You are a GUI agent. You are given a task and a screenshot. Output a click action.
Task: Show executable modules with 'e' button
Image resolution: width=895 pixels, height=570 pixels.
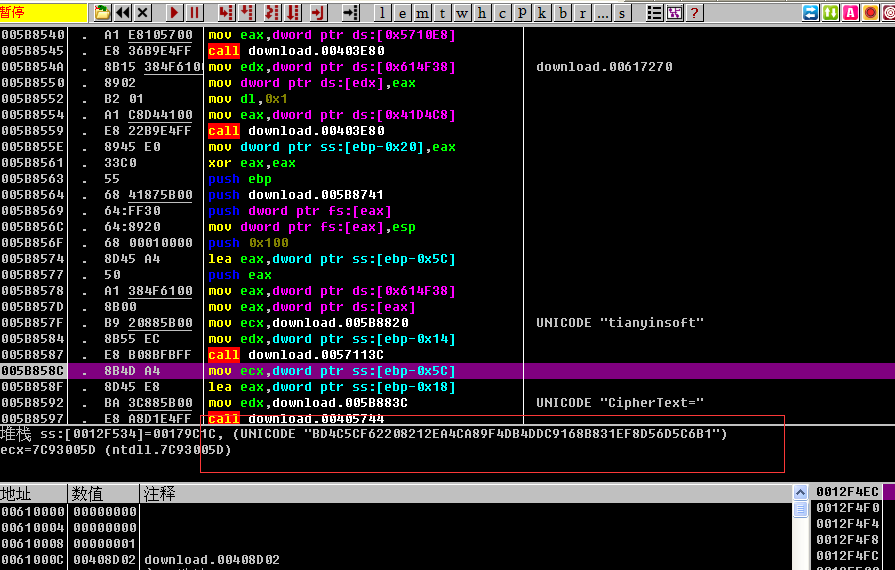click(403, 13)
